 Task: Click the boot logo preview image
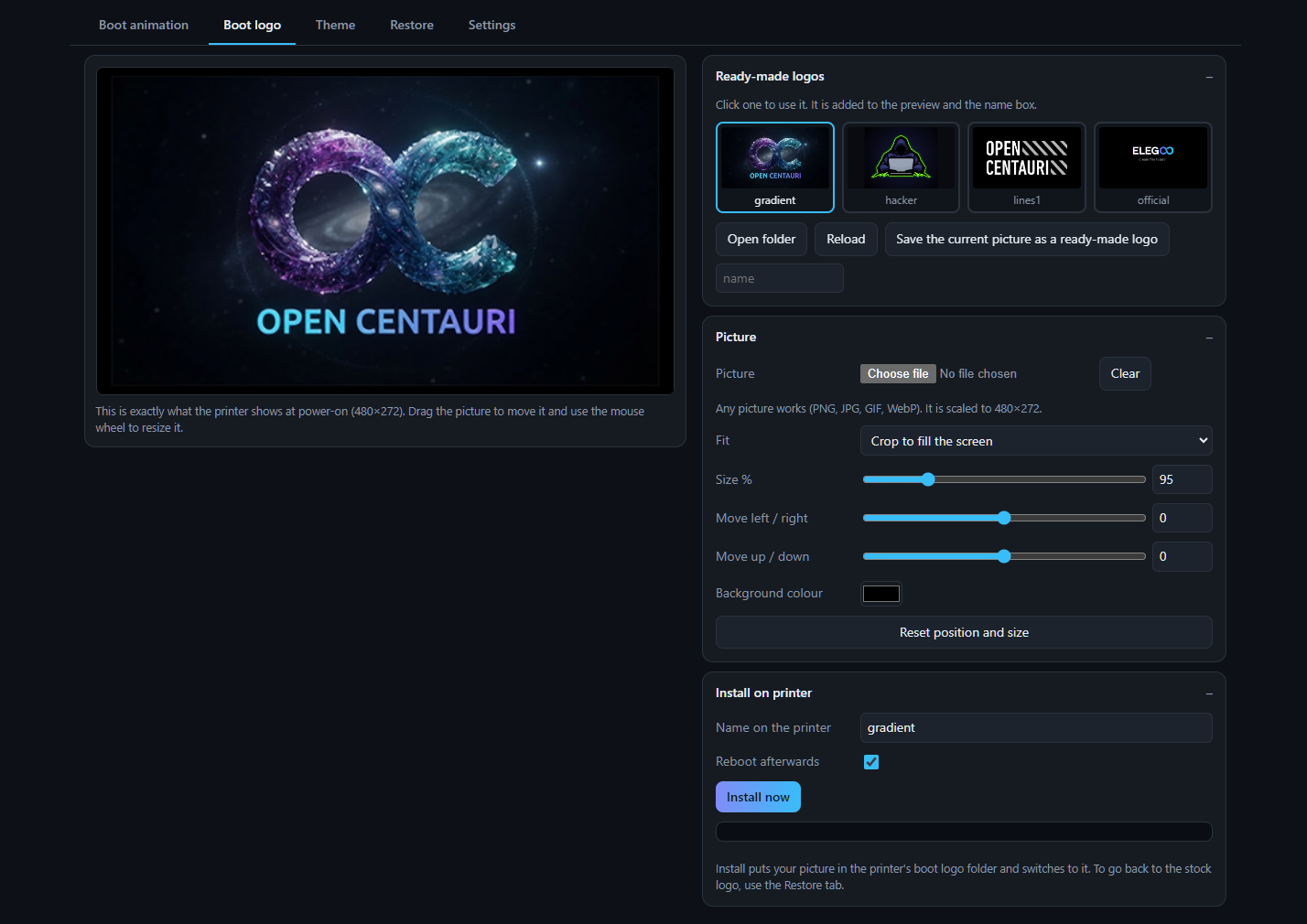pyautogui.click(x=385, y=231)
